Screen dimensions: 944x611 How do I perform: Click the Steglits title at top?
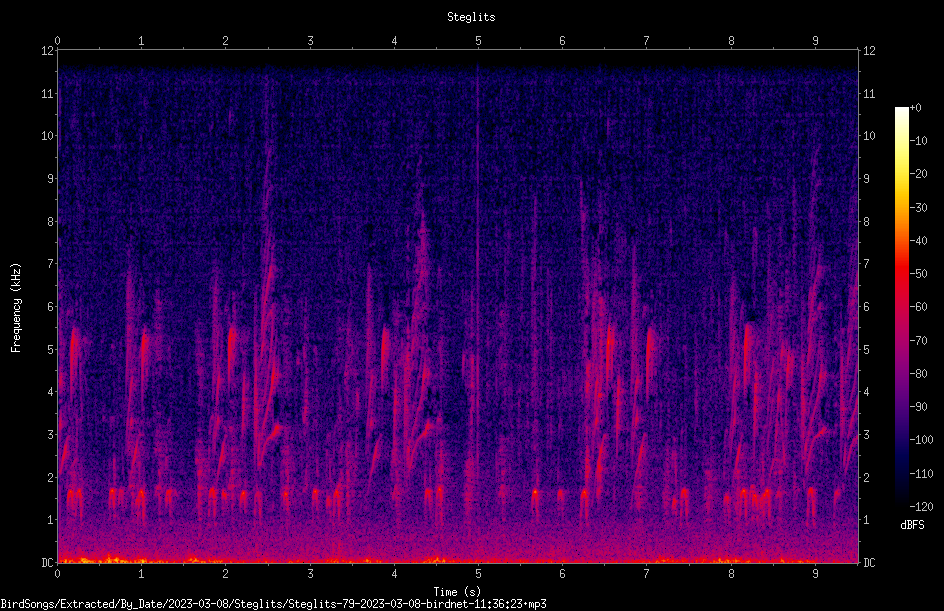click(x=471, y=17)
